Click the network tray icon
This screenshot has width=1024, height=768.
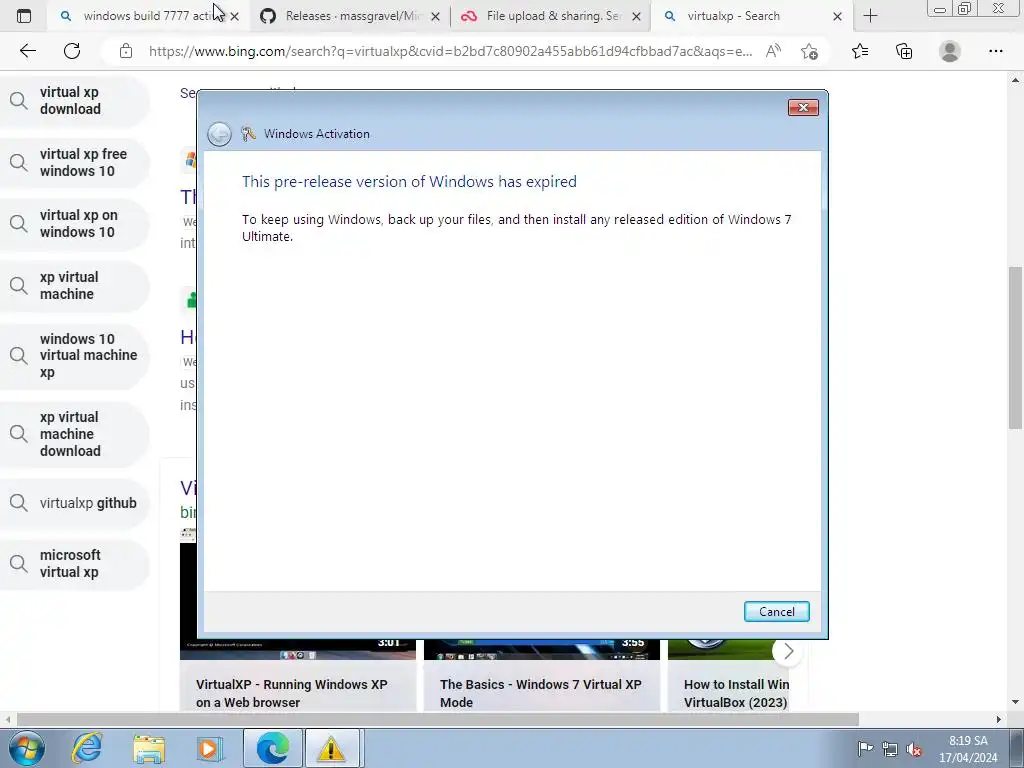click(x=889, y=748)
